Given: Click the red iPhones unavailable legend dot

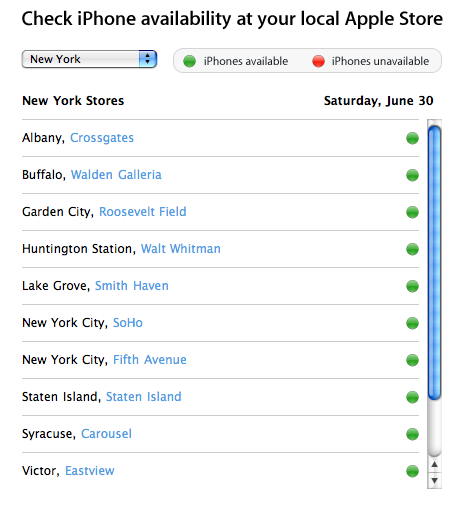Looking at the screenshot, I should 318,61.
